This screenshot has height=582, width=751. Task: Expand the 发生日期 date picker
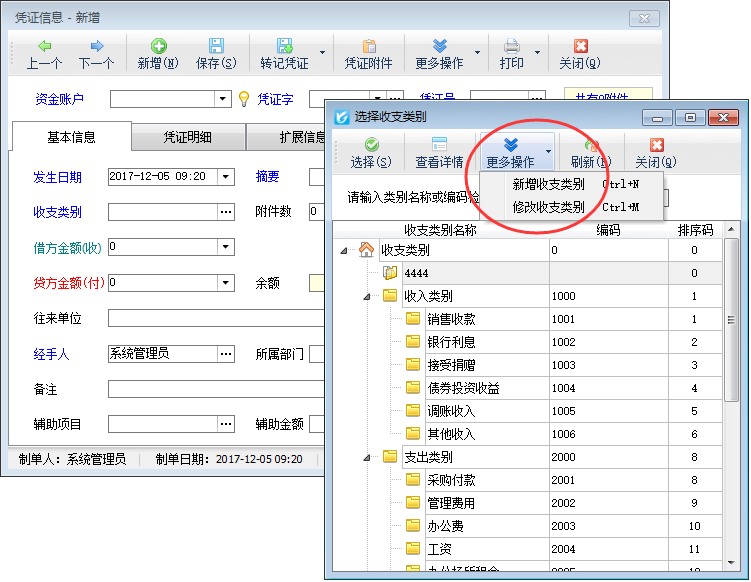pos(226,177)
